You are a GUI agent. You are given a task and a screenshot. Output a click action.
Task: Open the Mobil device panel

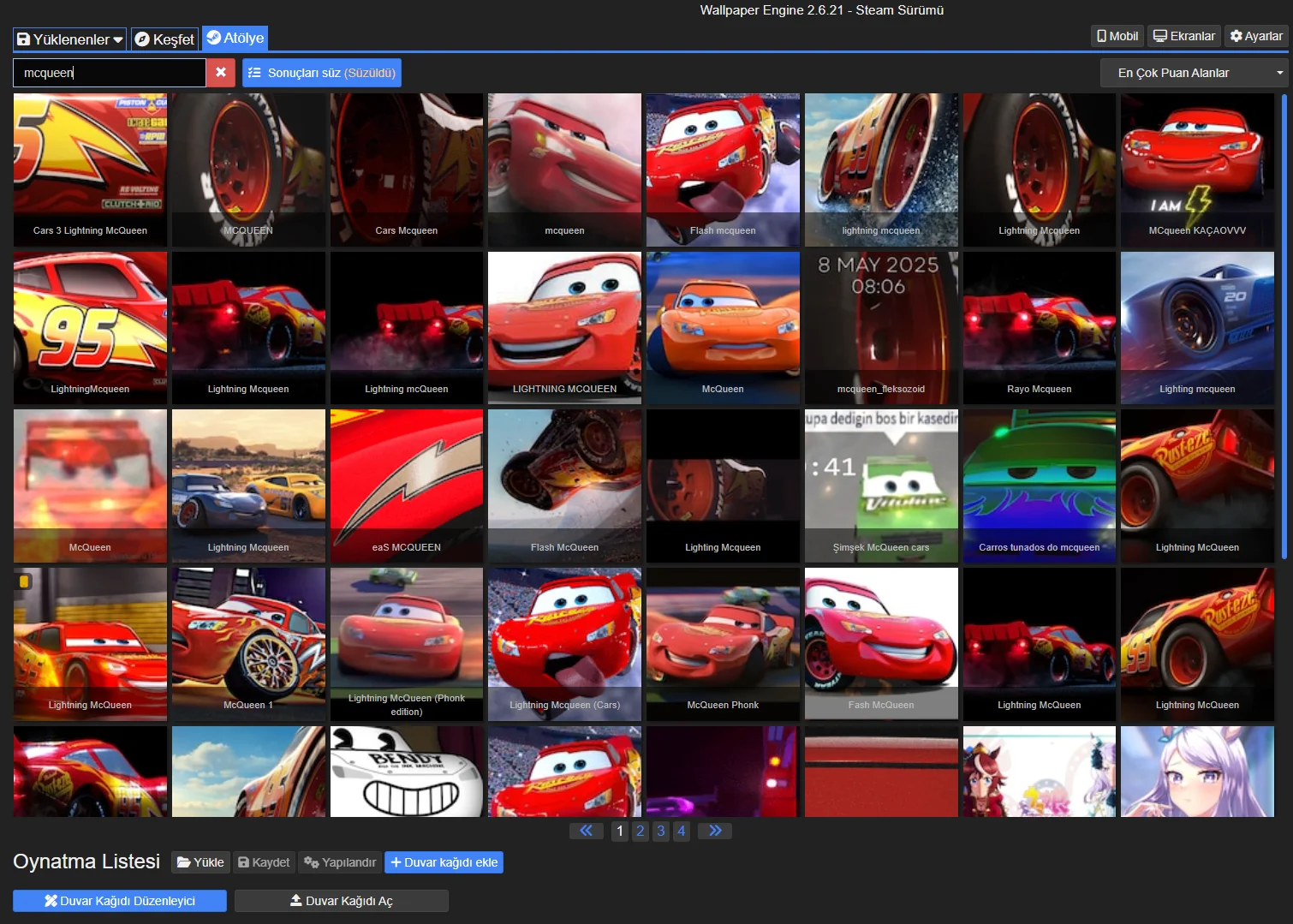pyautogui.click(x=1117, y=36)
